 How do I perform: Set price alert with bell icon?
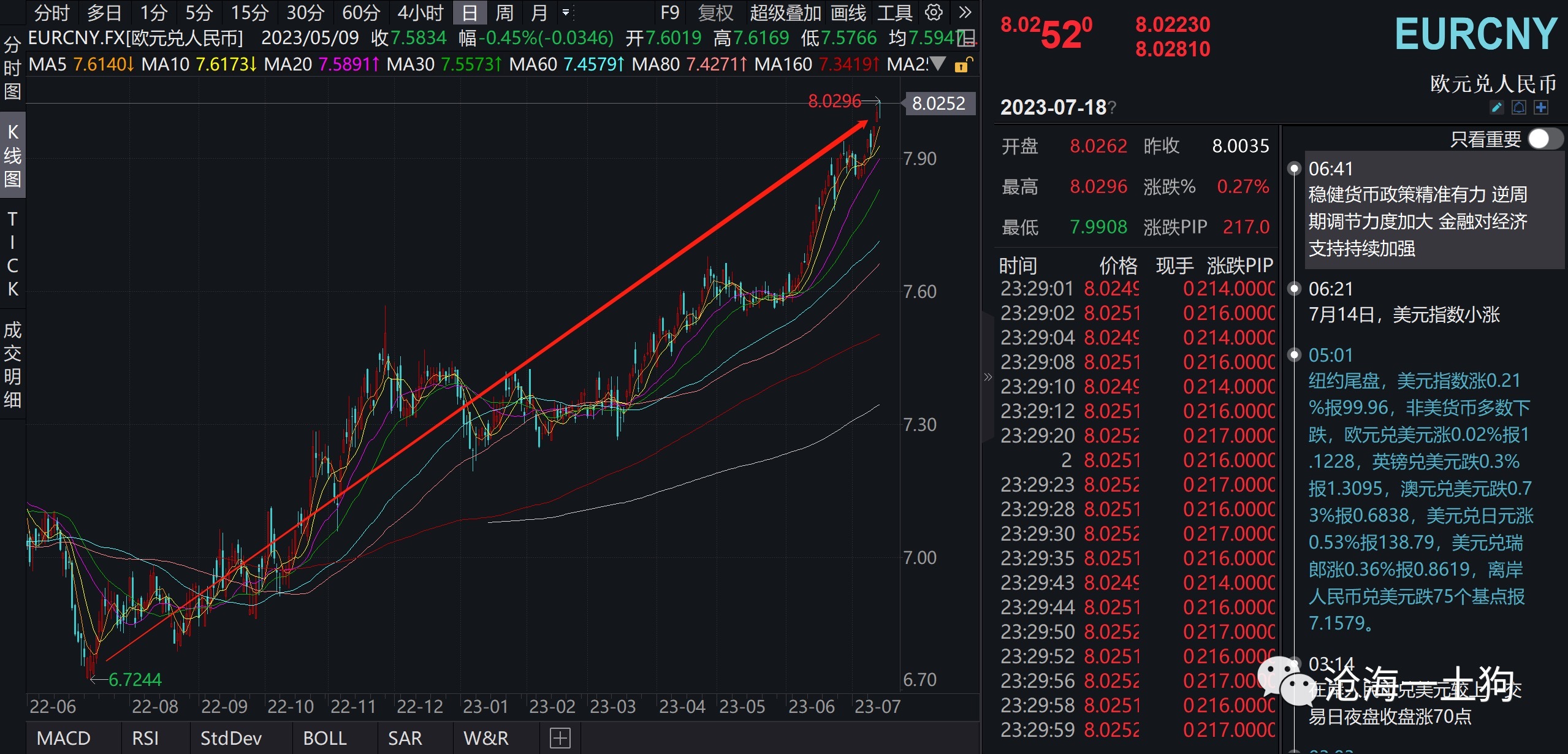click(x=1519, y=108)
